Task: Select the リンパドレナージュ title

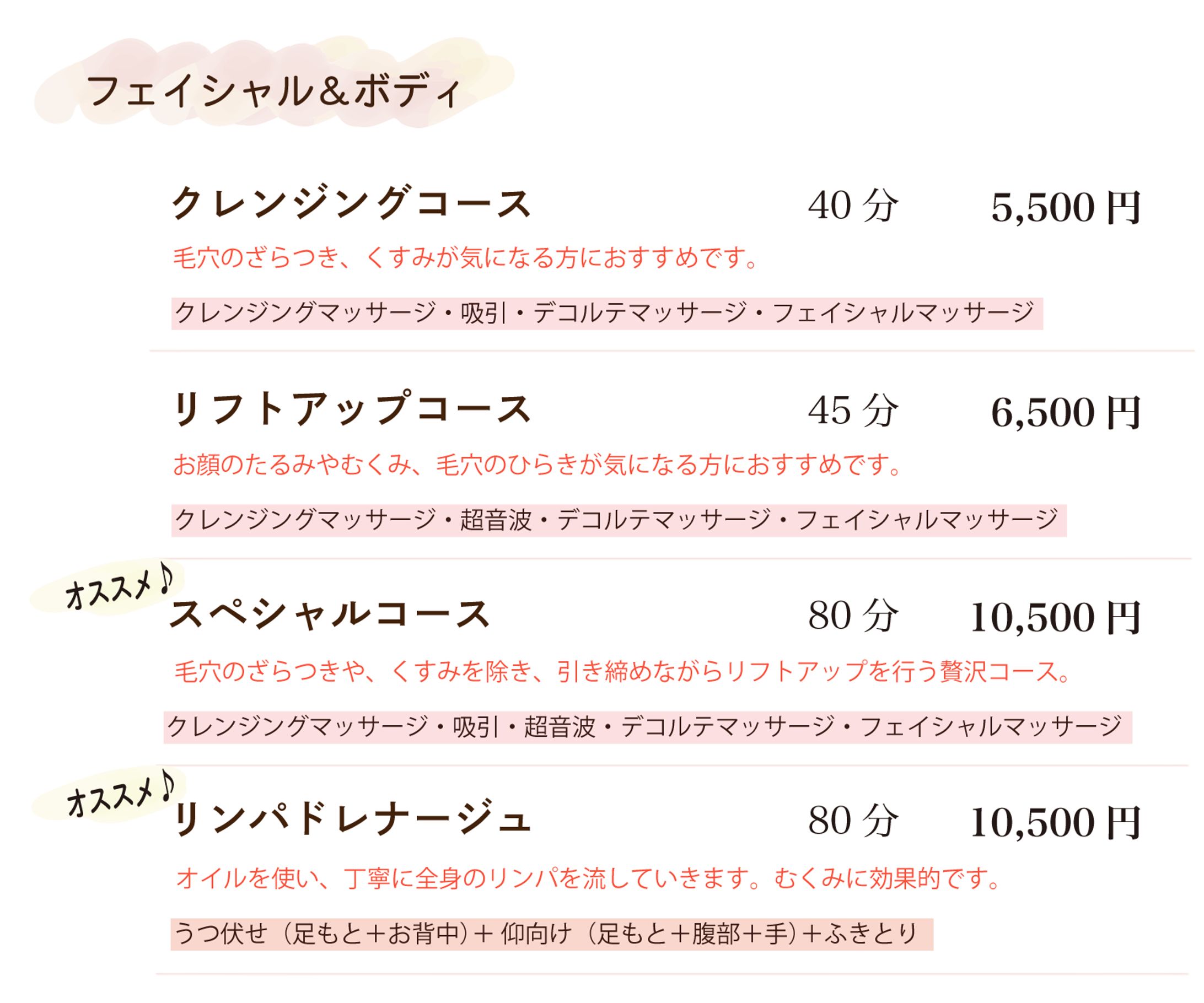Action: coord(351,820)
